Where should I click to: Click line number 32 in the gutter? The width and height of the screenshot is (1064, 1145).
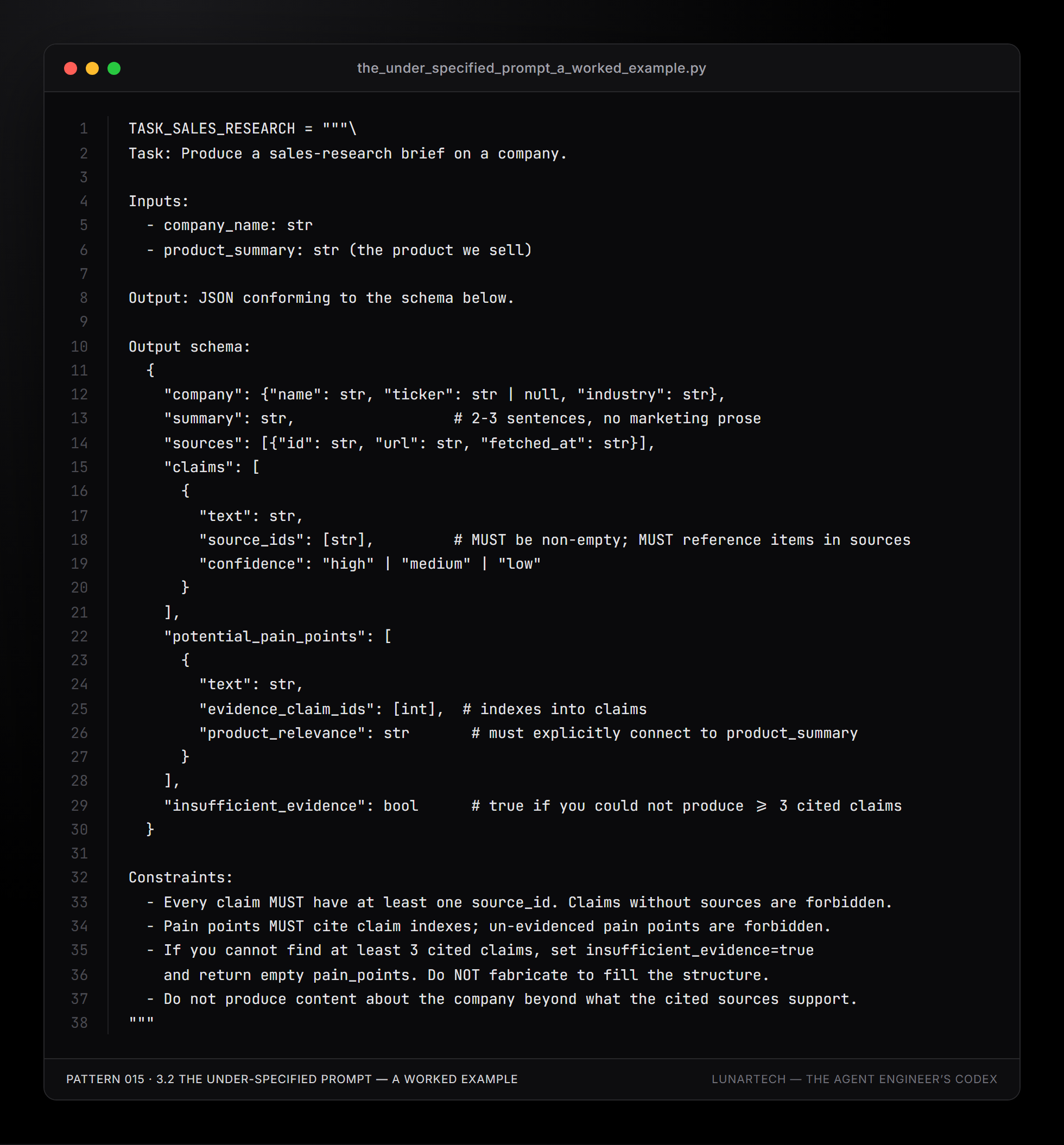79,877
